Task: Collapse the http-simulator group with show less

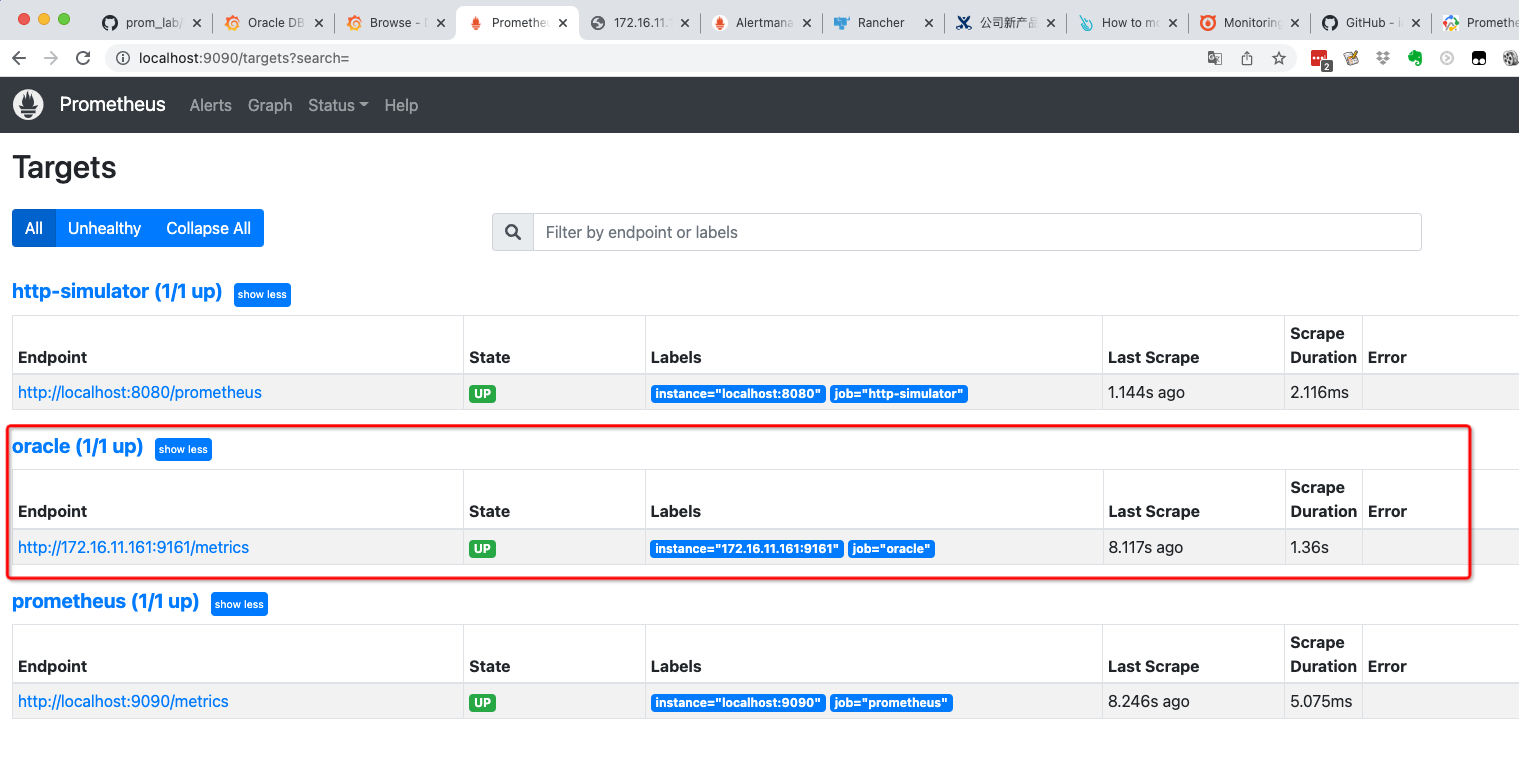Action: point(262,294)
